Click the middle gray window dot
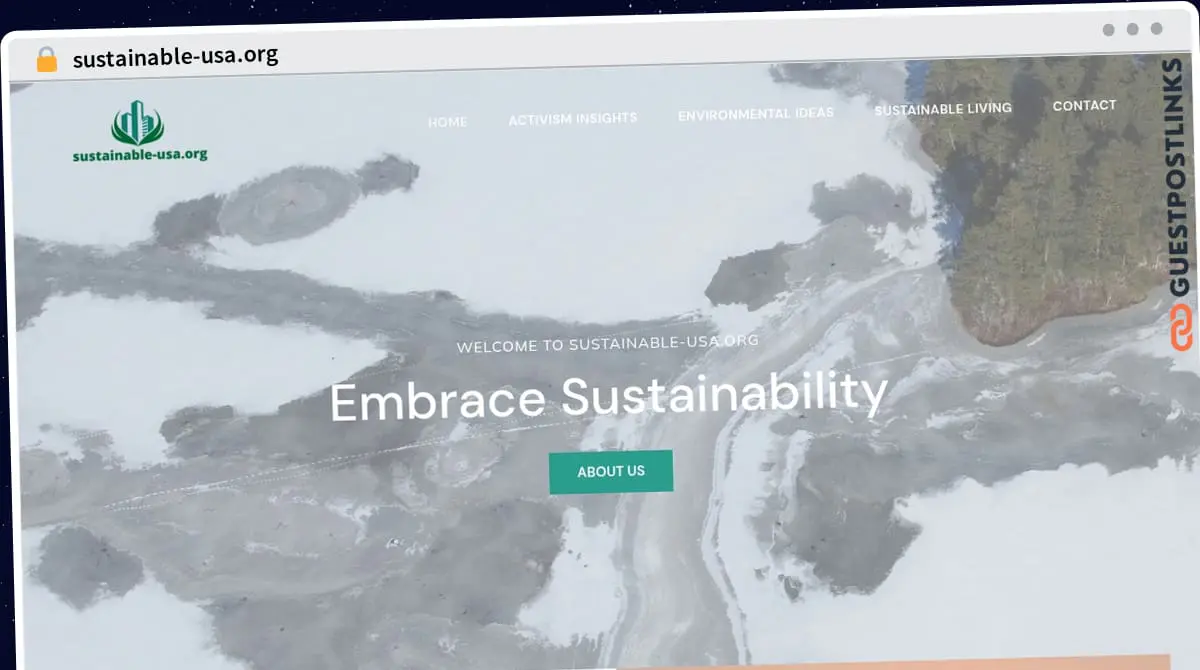 pos(1132,29)
